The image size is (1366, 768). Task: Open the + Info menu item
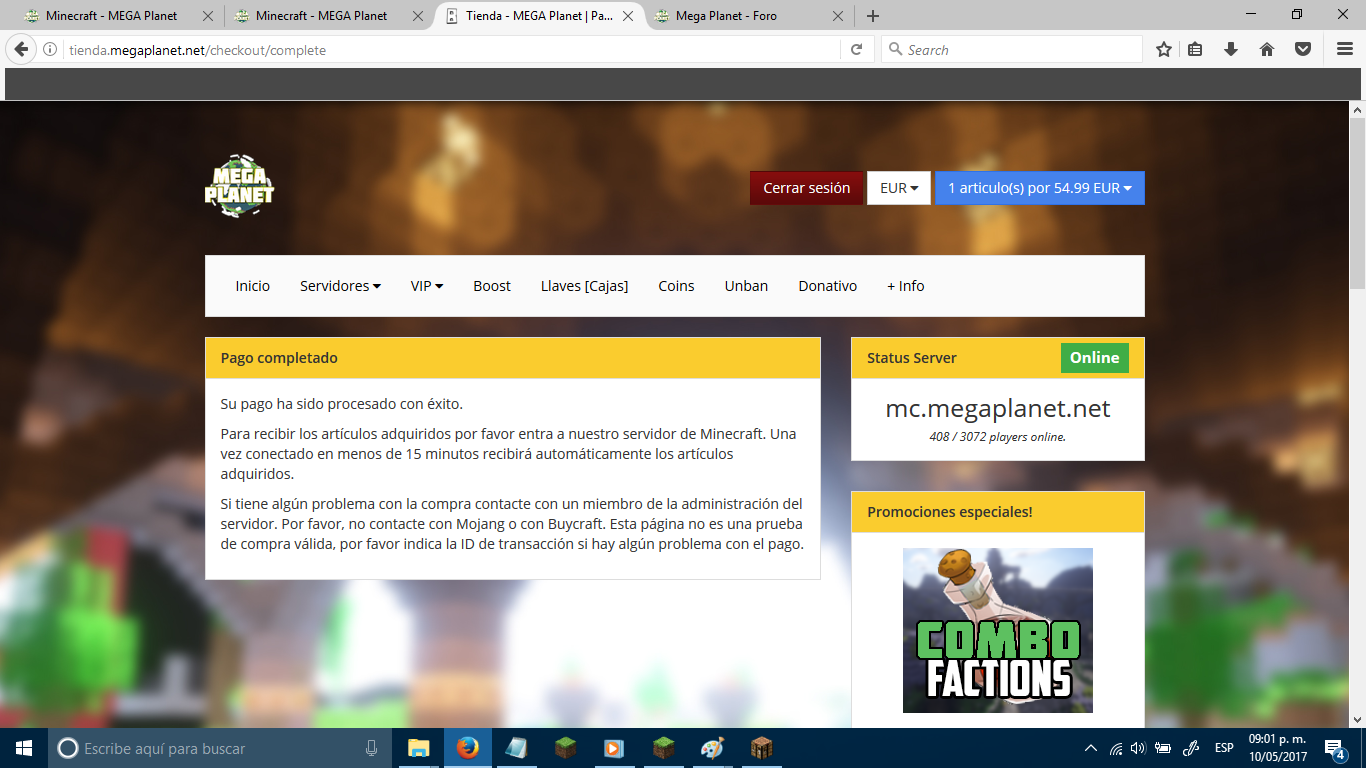pos(906,286)
